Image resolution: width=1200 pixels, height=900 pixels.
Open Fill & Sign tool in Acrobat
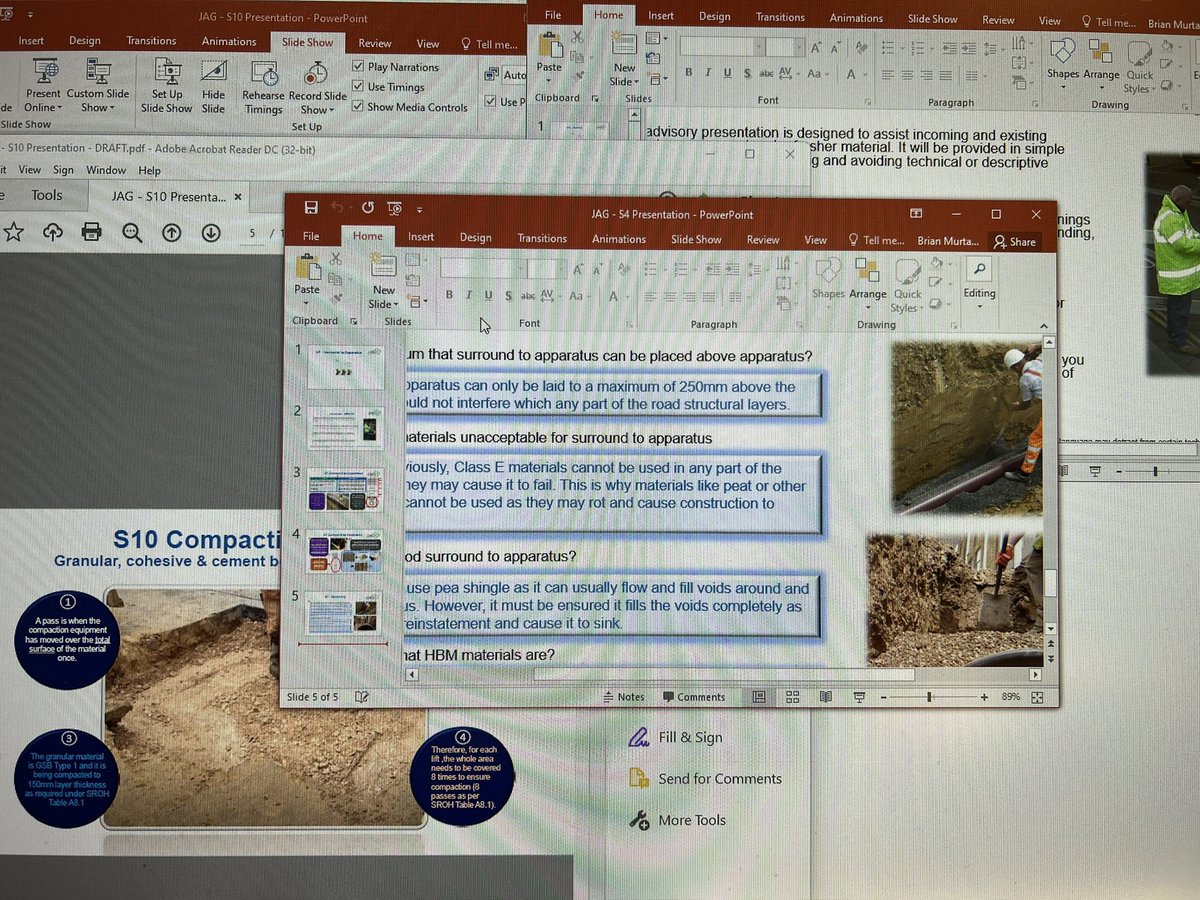click(675, 737)
